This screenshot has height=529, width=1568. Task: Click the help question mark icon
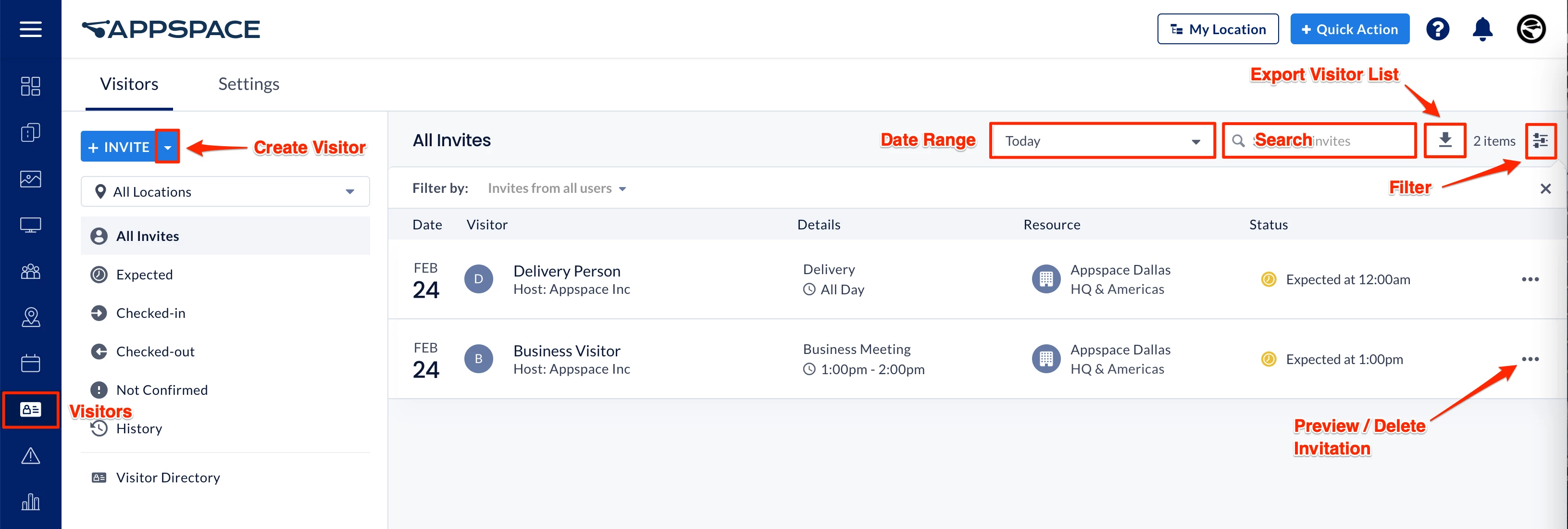(1437, 29)
